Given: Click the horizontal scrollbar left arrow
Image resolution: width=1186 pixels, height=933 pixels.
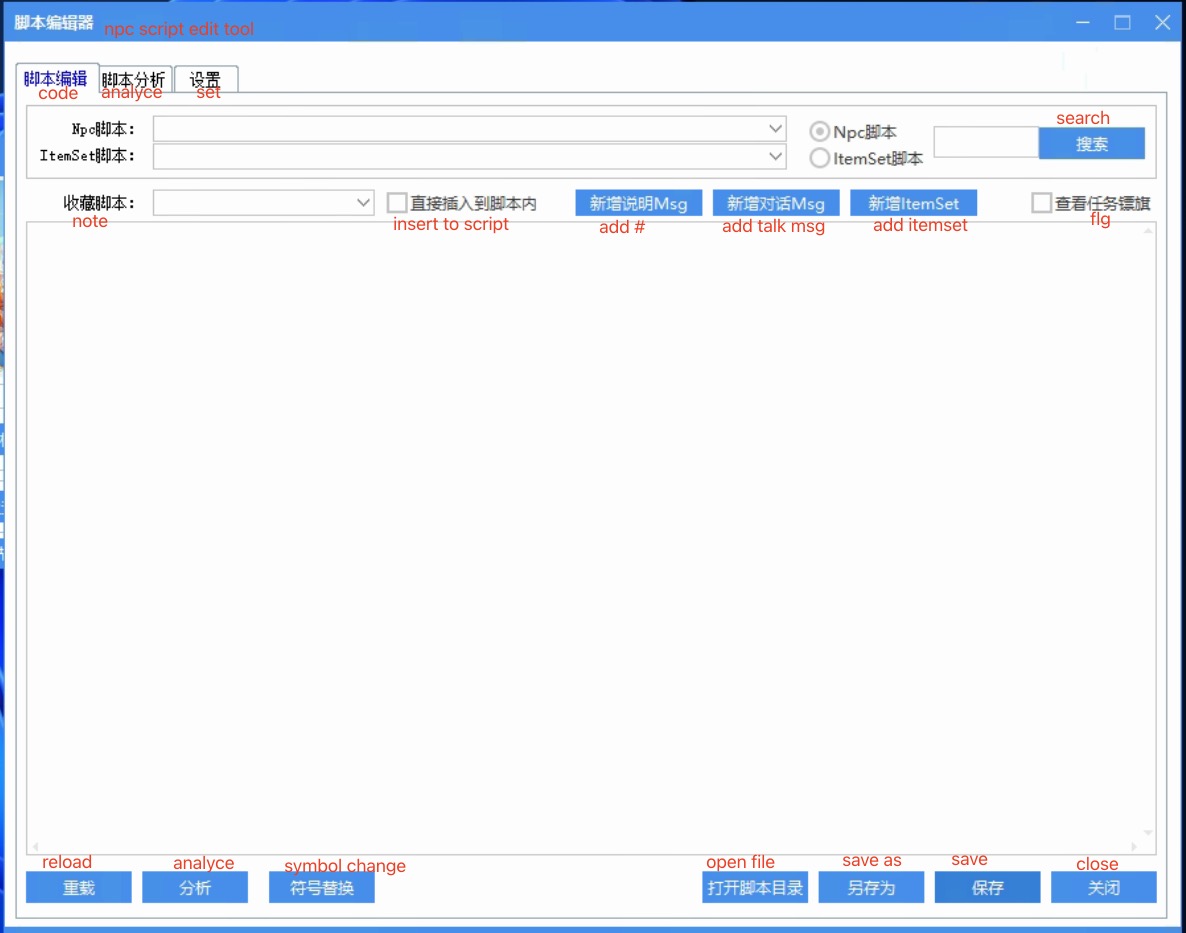Looking at the screenshot, I should [x=36, y=847].
